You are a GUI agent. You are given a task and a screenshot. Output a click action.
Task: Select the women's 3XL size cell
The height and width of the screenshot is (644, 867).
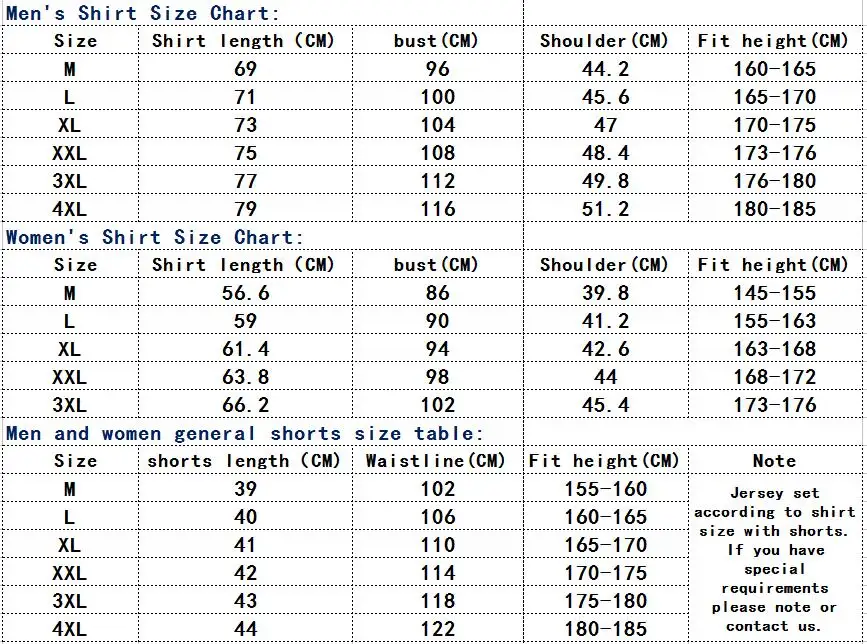[70, 405]
